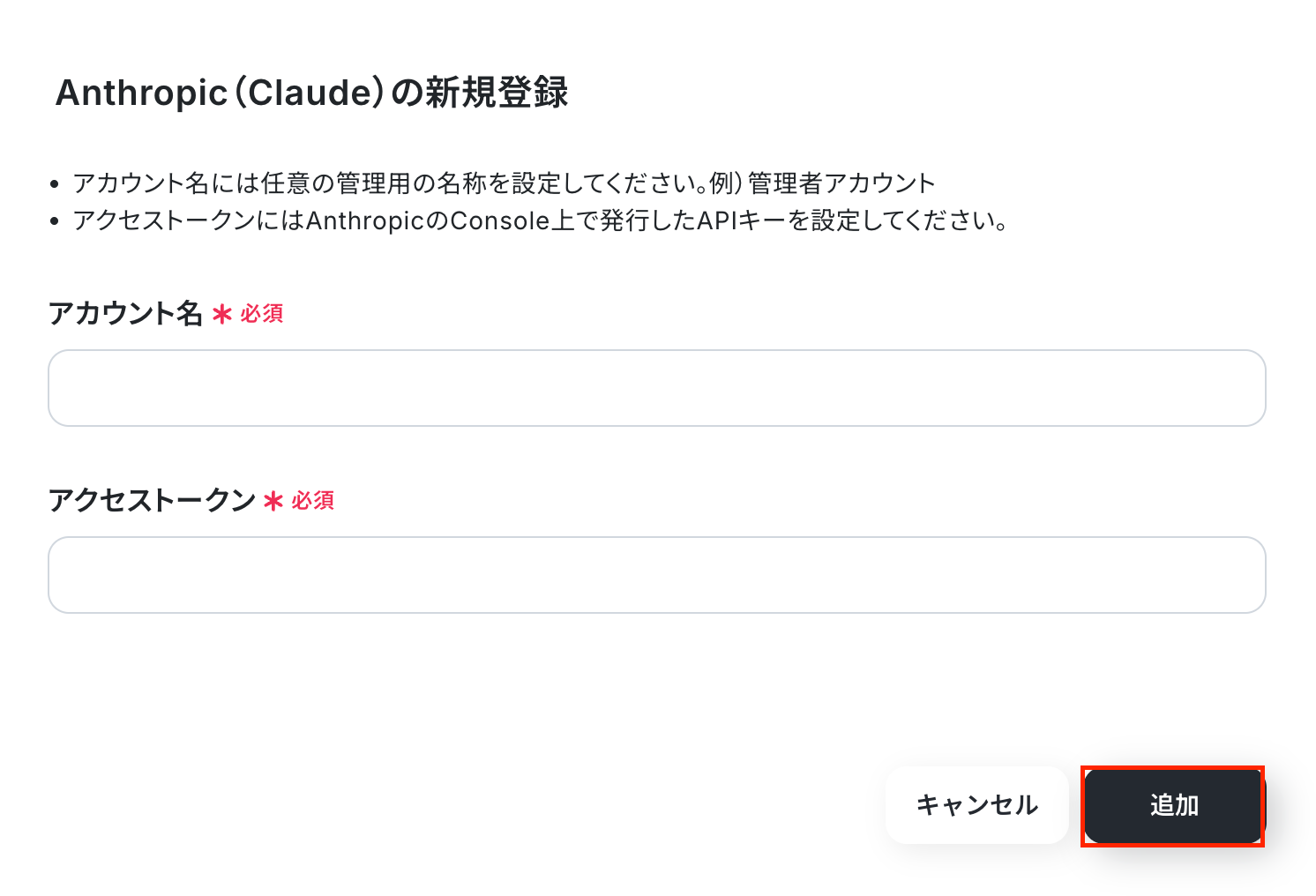Click the アカウント名 input field
Image resolution: width=1316 pixels, height=896 pixels.
656,388
